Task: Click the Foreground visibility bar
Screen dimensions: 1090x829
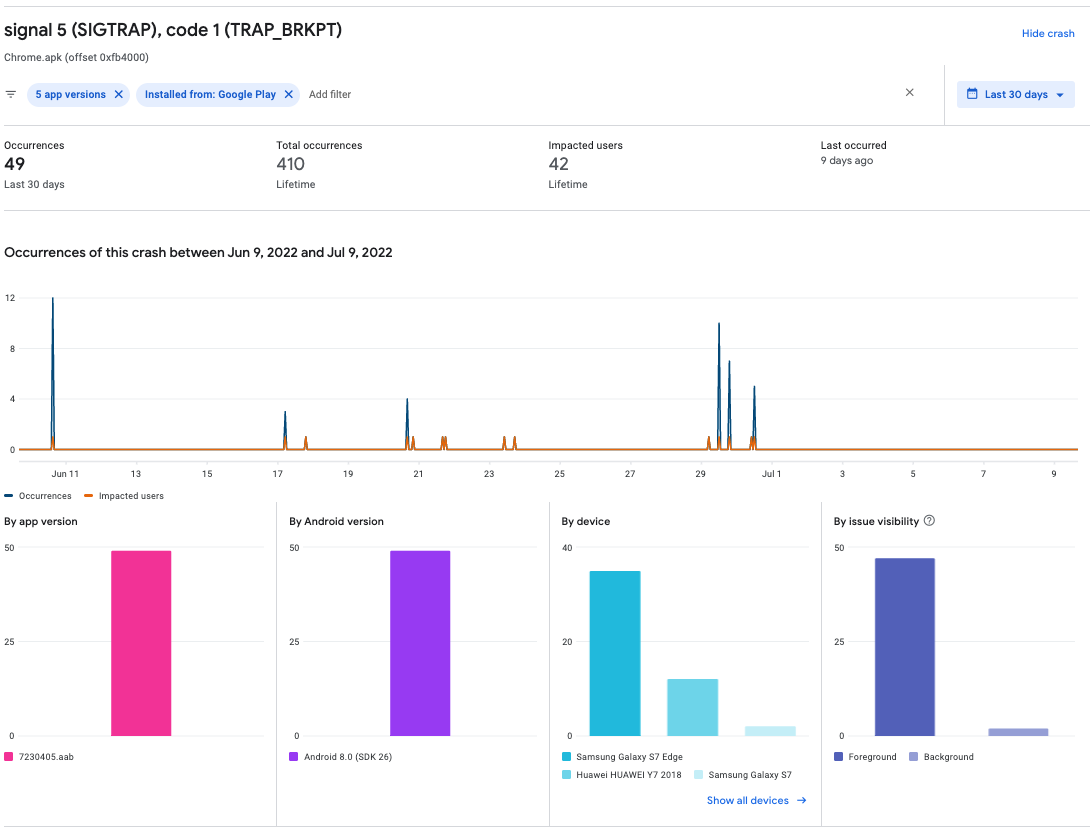Action: click(904, 647)
